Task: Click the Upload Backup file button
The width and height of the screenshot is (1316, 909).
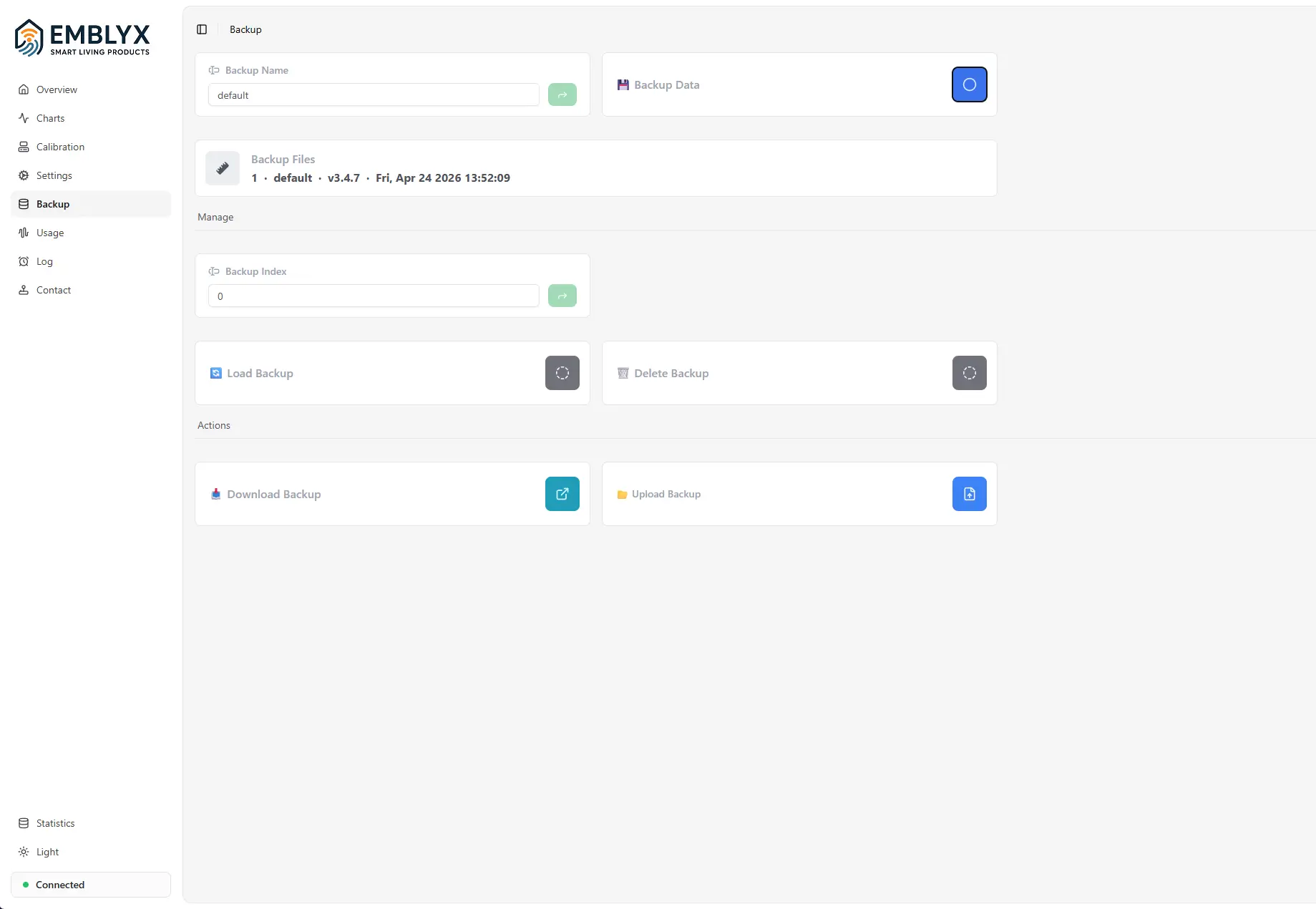Action: point(970,494)
